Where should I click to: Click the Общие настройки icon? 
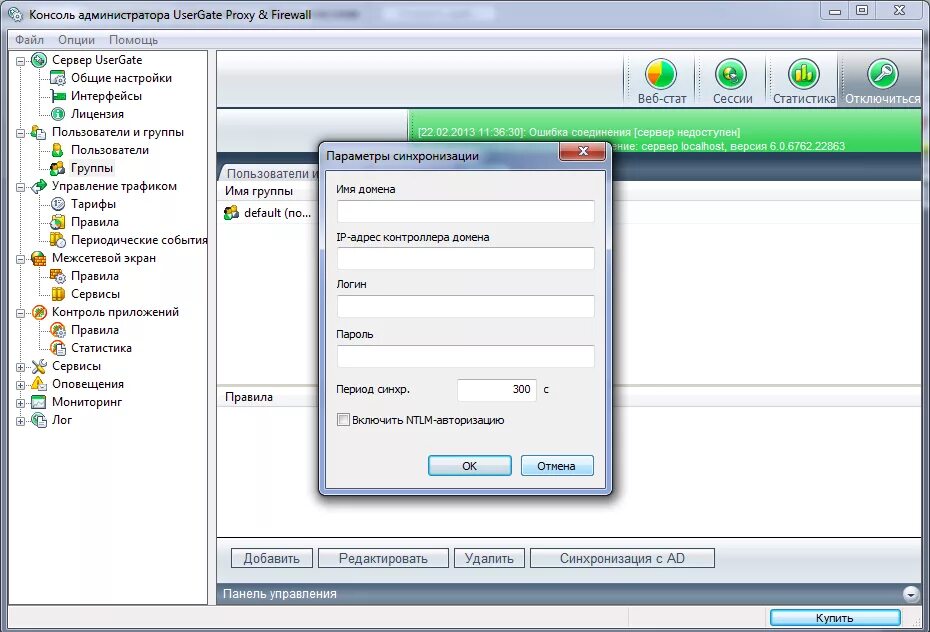(58, 78)
